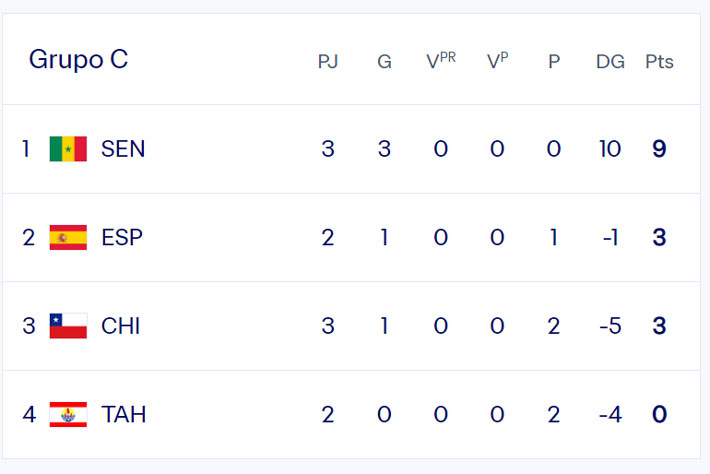Screen dimensions: 710x474
Task: Click Senegal's goal difference of 10
Action: point(610,149)
